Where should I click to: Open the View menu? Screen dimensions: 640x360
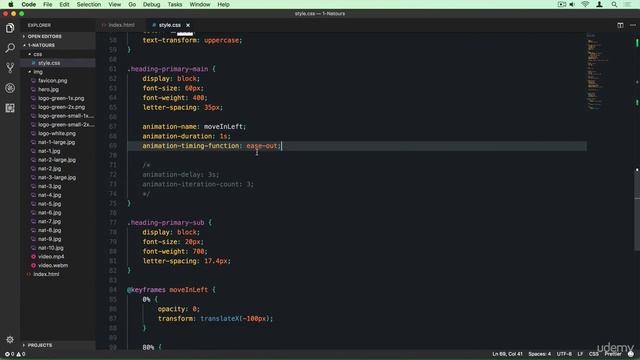click(x=115, y=4)
